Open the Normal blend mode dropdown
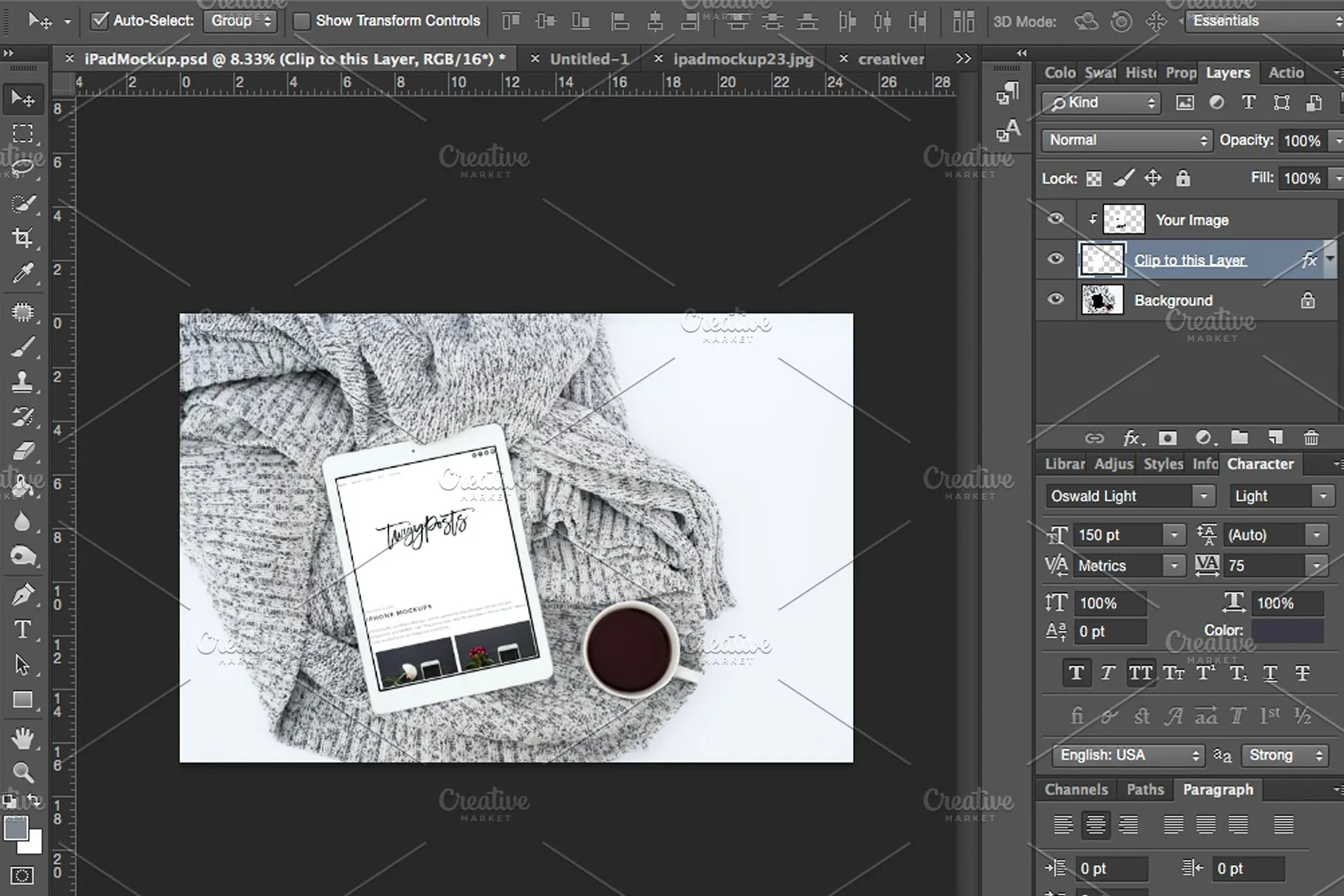Viewport: 1344px width, 896px height. (x=1126, y=139)
